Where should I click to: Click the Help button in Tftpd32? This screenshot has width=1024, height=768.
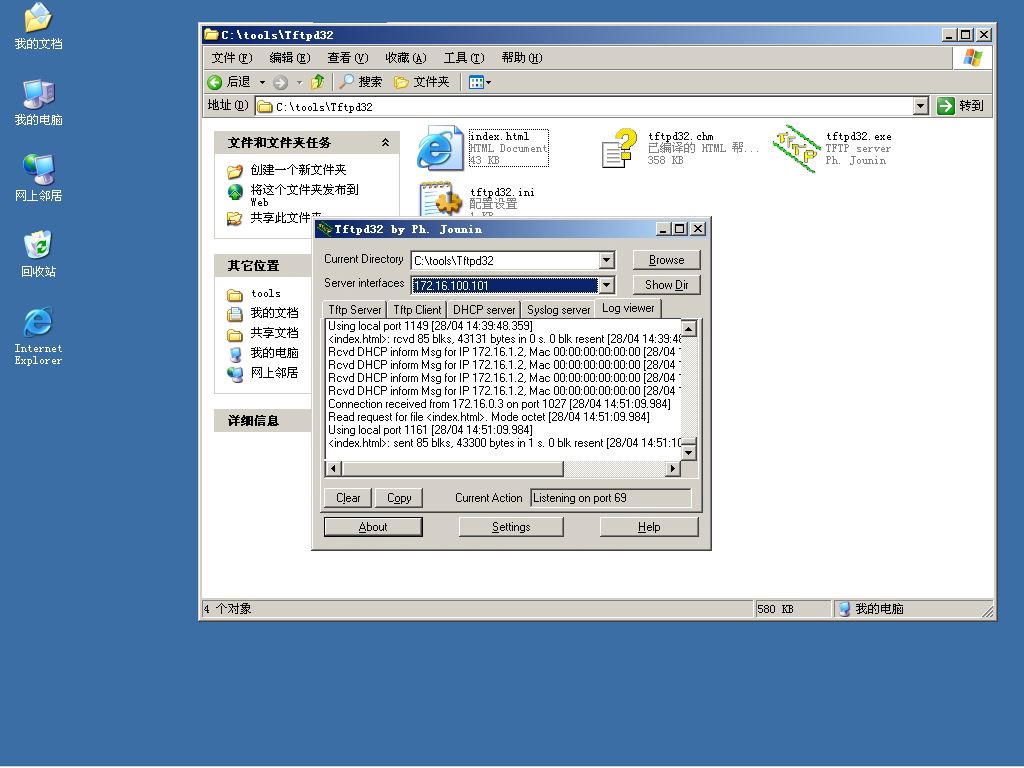[649, 527]
